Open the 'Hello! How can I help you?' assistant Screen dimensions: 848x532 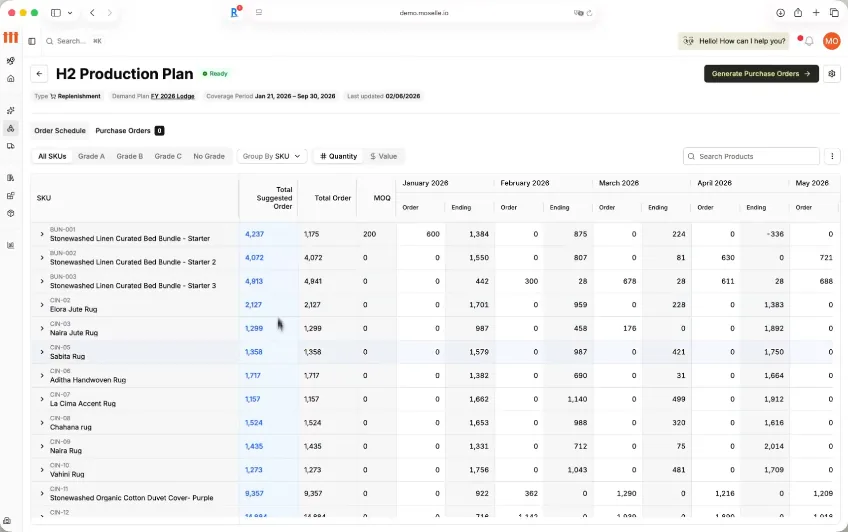coord(733,41)
